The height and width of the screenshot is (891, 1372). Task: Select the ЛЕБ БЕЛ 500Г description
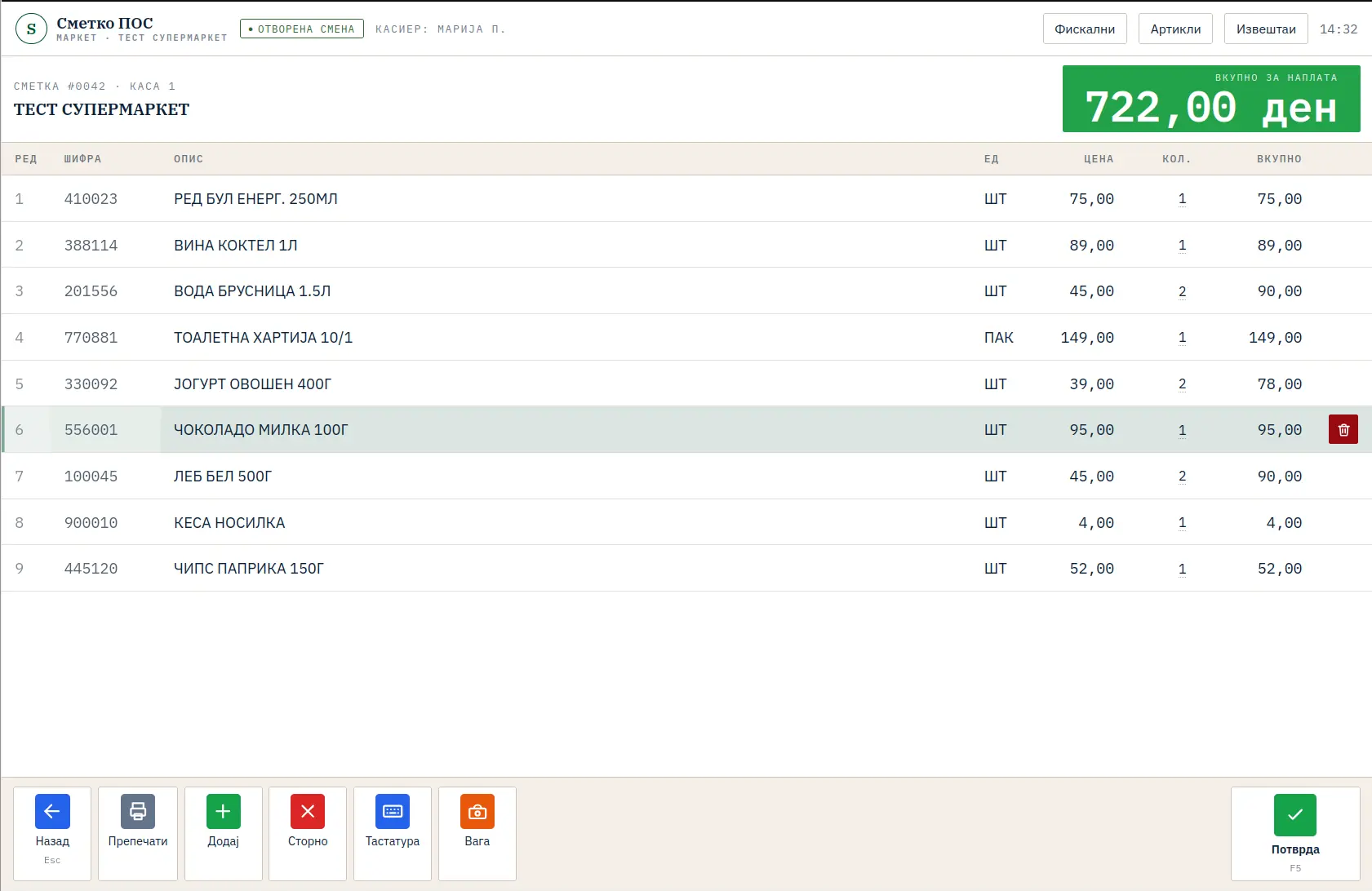click(x=223, y=477)
